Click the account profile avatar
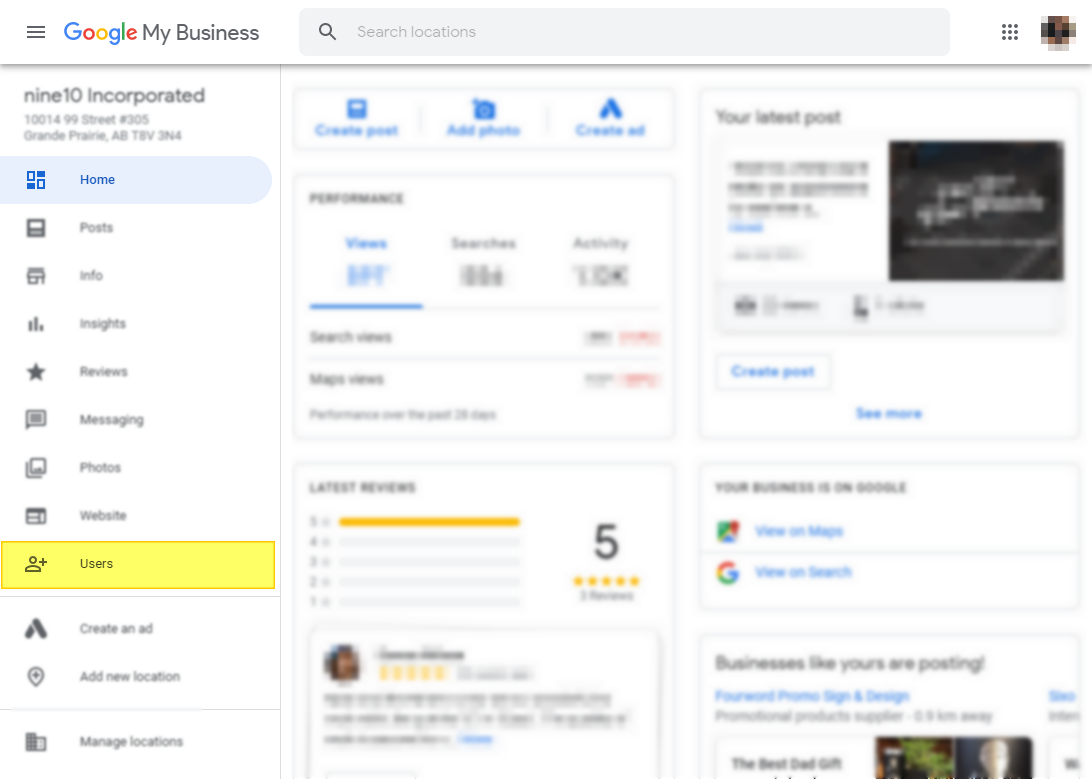The width and height of the screenshot is (1092, 779). click(1058, 32)
